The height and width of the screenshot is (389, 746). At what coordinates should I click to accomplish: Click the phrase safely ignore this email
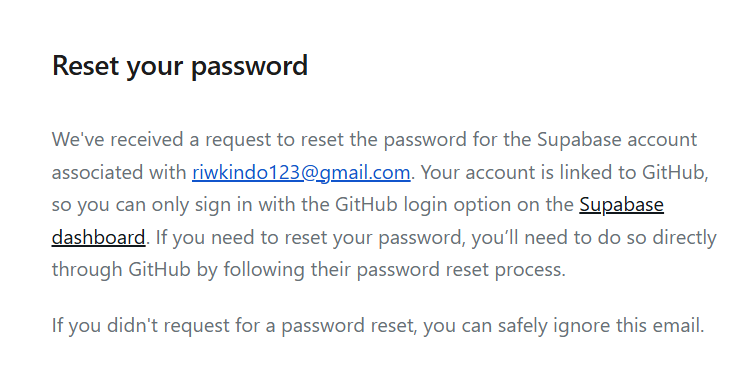(x=601, y=326)
